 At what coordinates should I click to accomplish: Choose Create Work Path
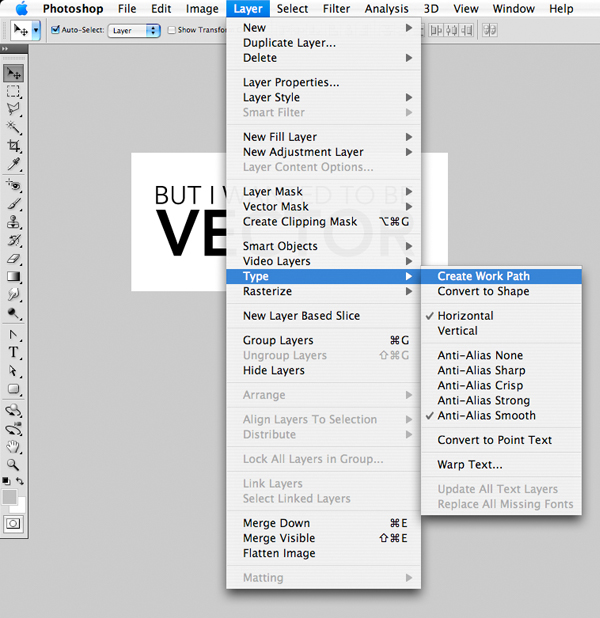(501, 276)
